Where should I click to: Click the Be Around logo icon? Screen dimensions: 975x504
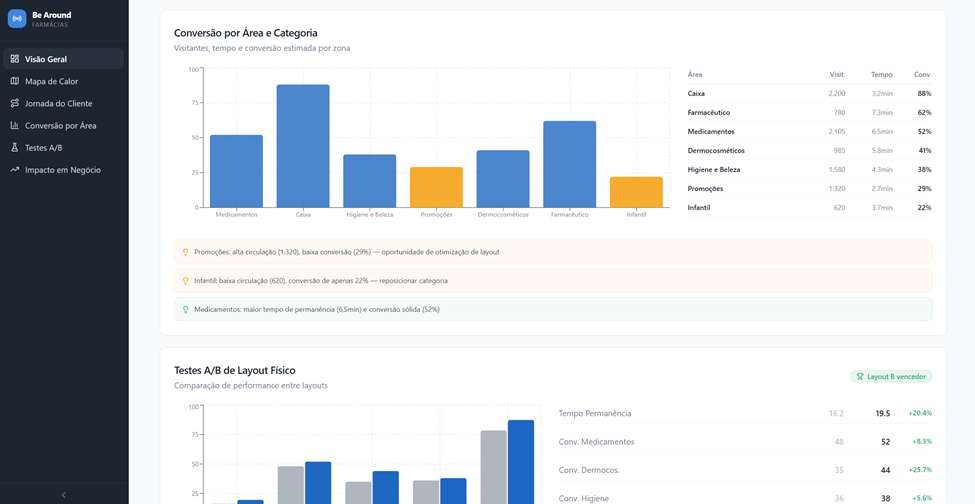point(17,19)
